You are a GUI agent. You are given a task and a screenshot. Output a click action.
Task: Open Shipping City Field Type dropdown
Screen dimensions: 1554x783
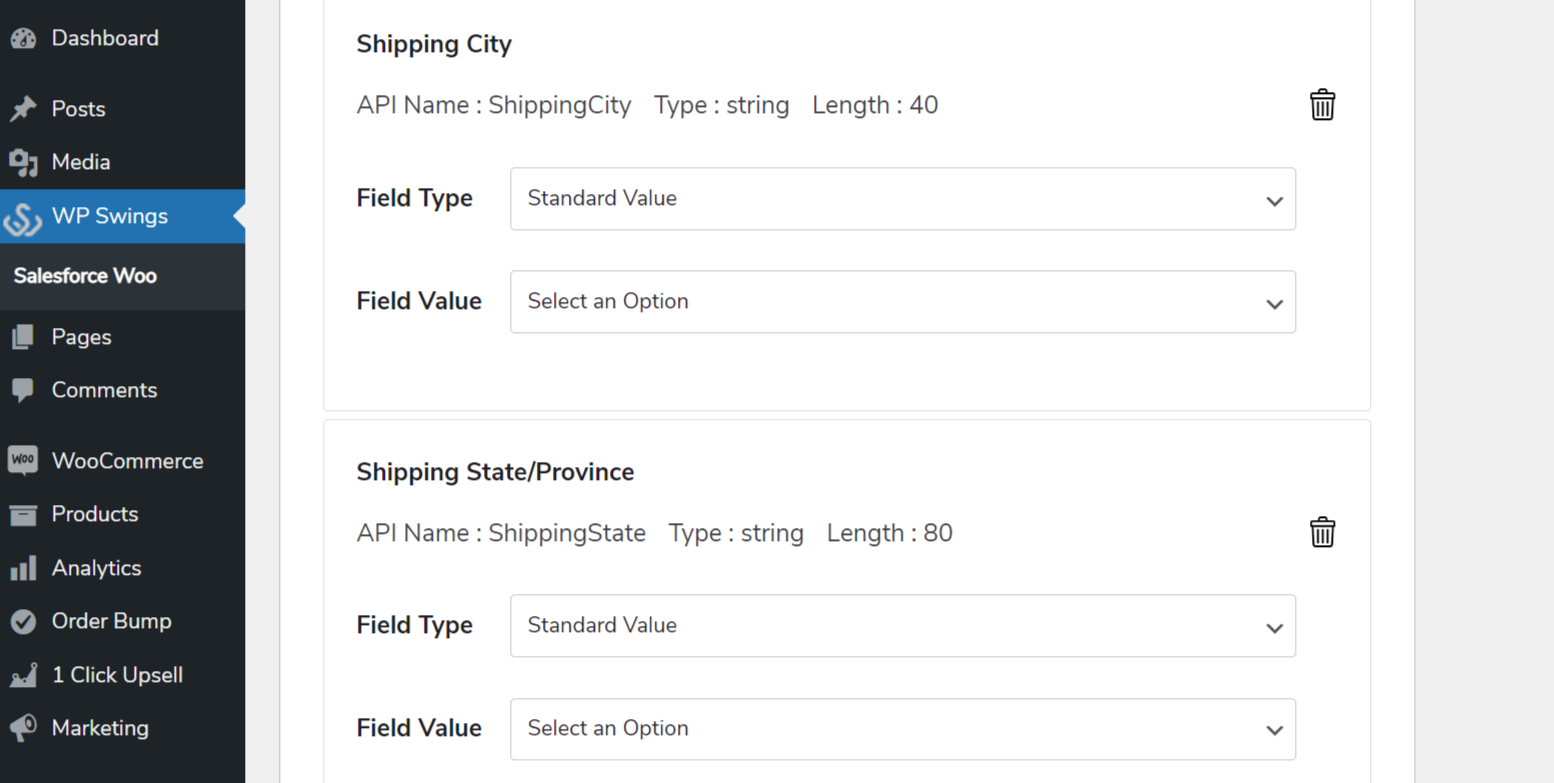903,199
